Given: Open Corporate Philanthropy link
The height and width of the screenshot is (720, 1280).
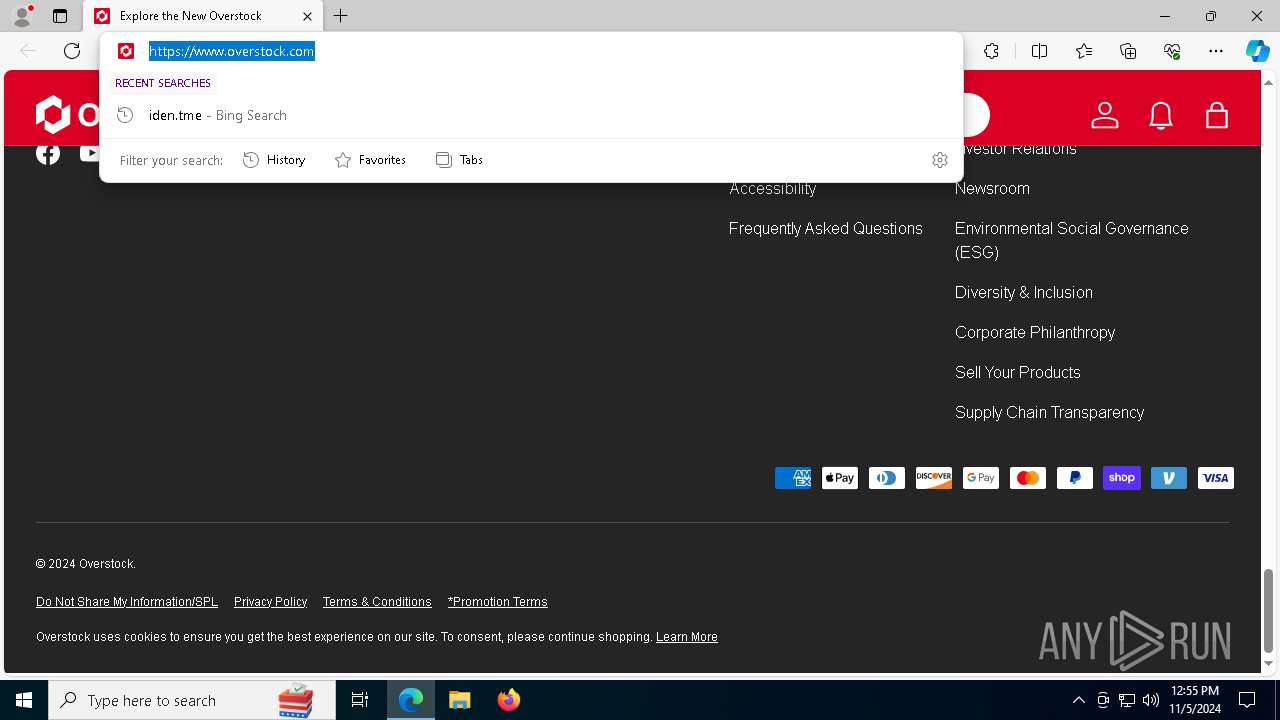Looking at the screenshot, I should click(1035, 332).
